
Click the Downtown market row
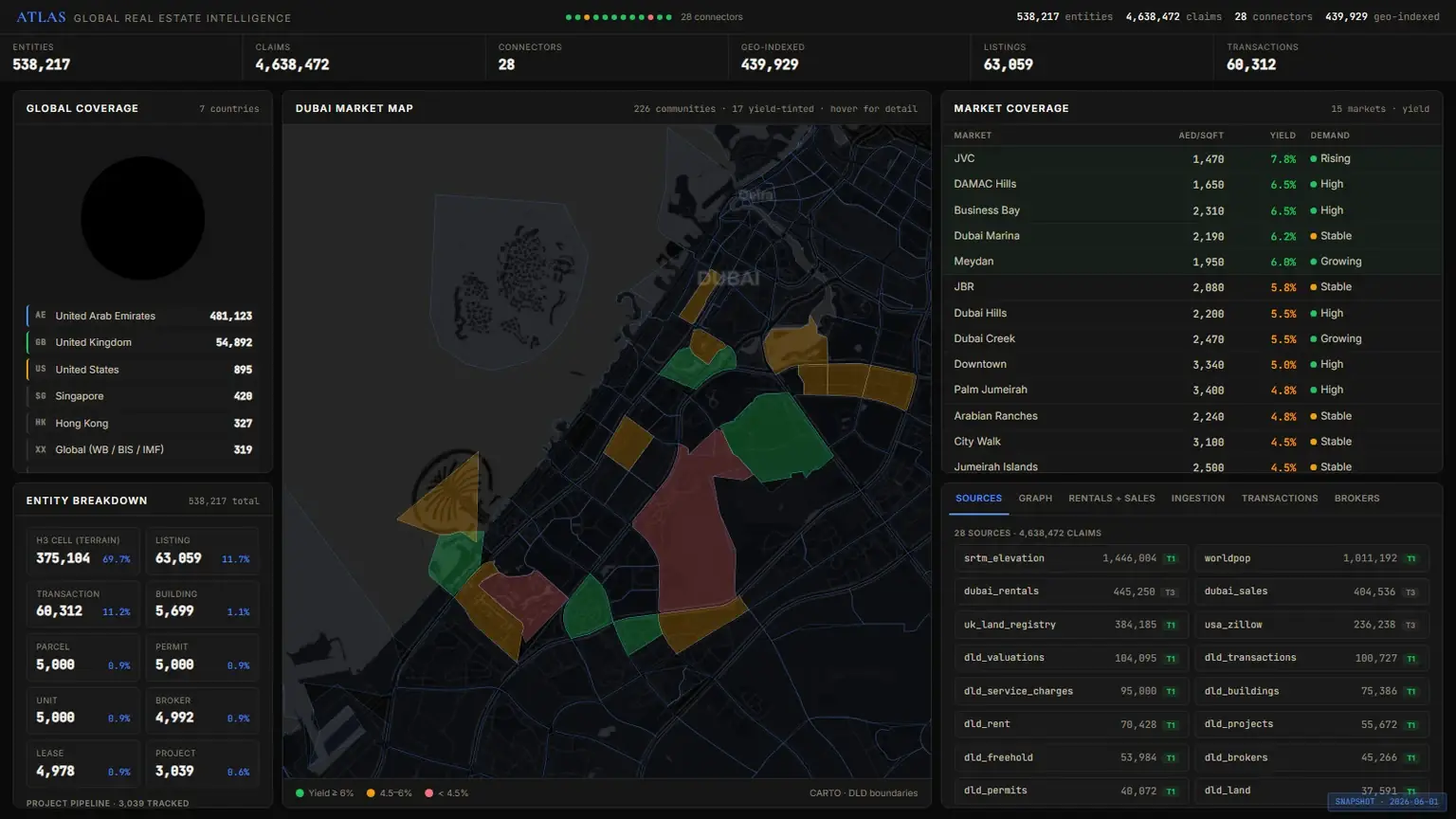click(1192, 364)
